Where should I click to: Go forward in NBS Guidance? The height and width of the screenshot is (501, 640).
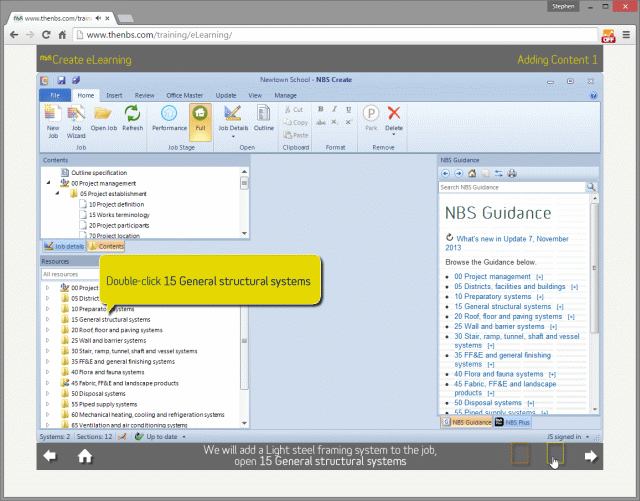point(458,174)
